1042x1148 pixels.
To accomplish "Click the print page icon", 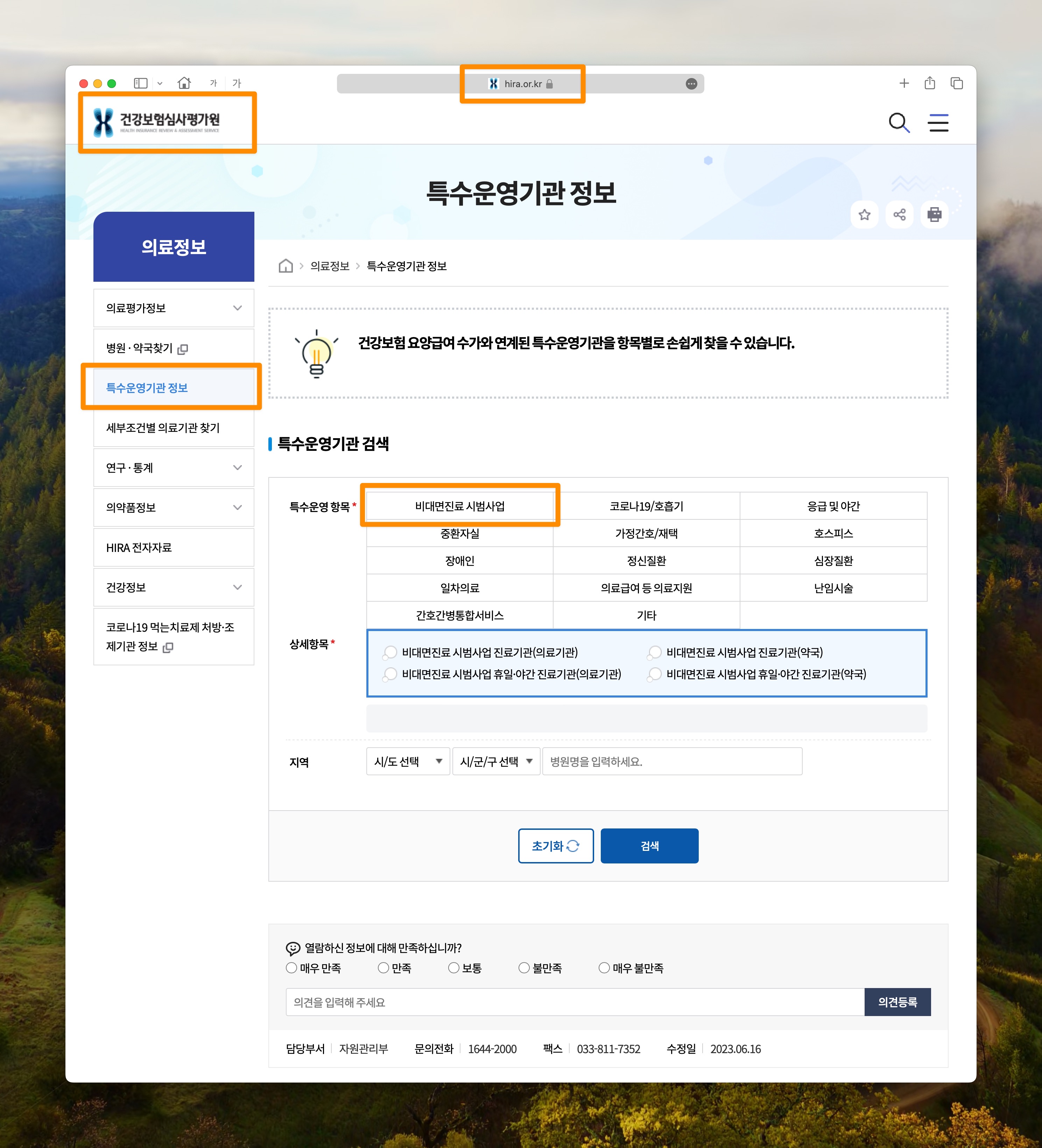I will pos(934,215).
